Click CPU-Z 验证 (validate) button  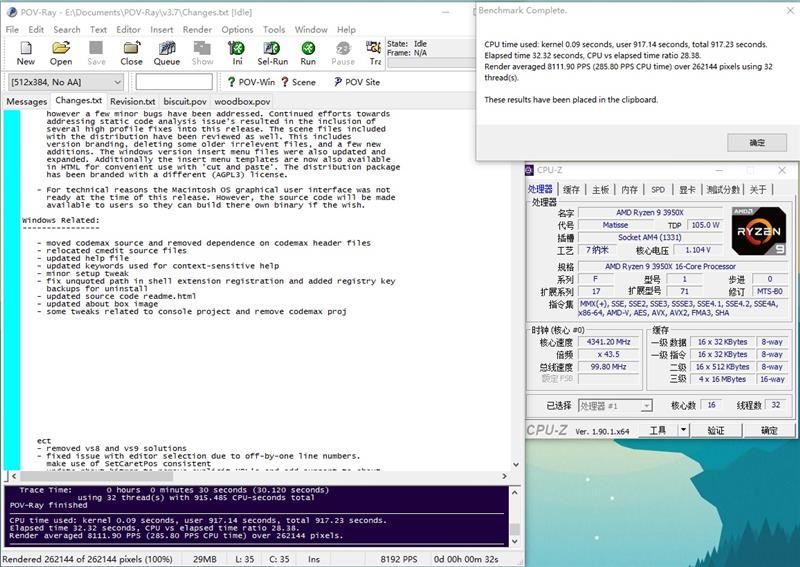(716, 430)
